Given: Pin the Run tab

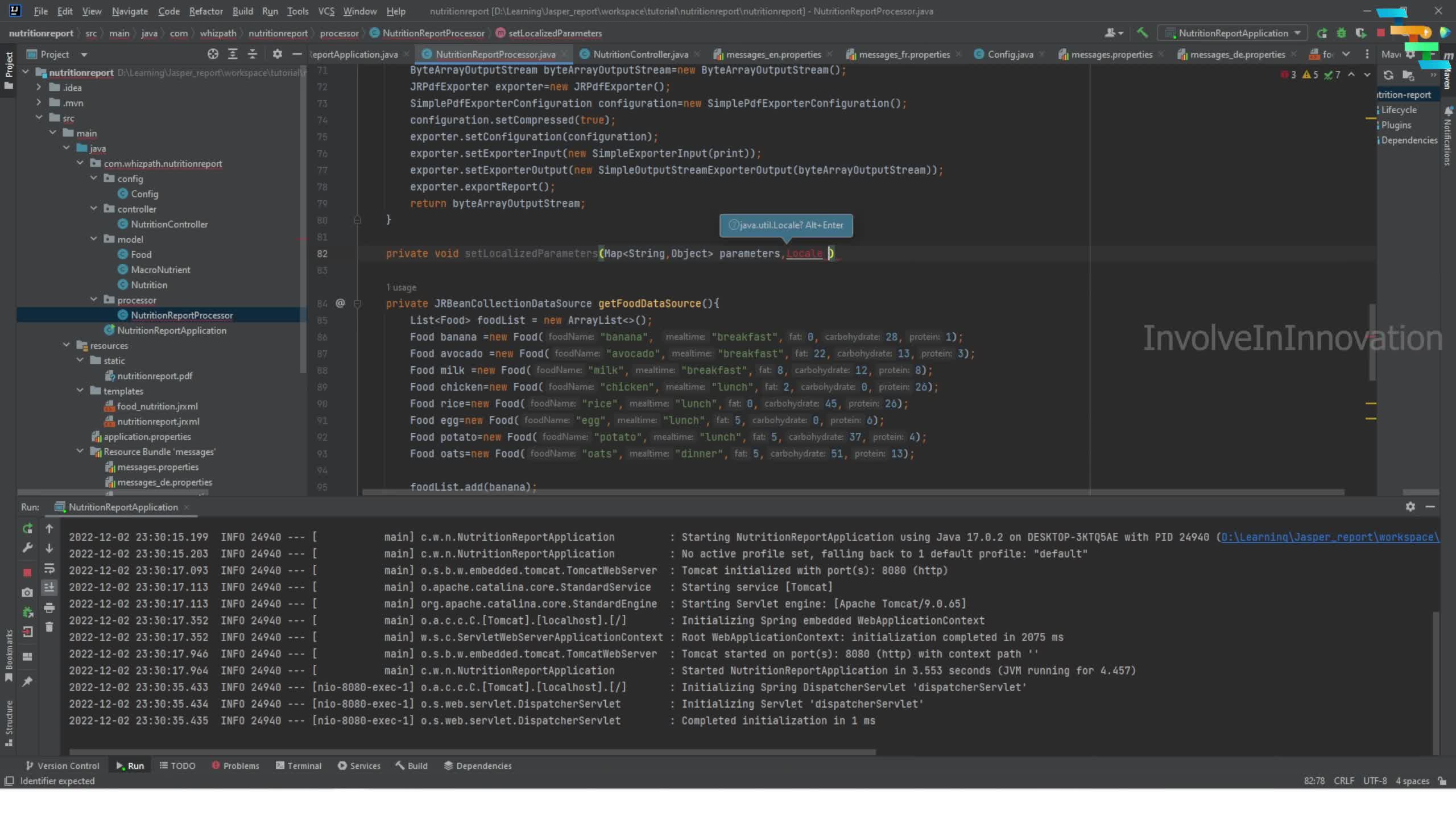Looking at the screenshot, I should click(27, 681).
